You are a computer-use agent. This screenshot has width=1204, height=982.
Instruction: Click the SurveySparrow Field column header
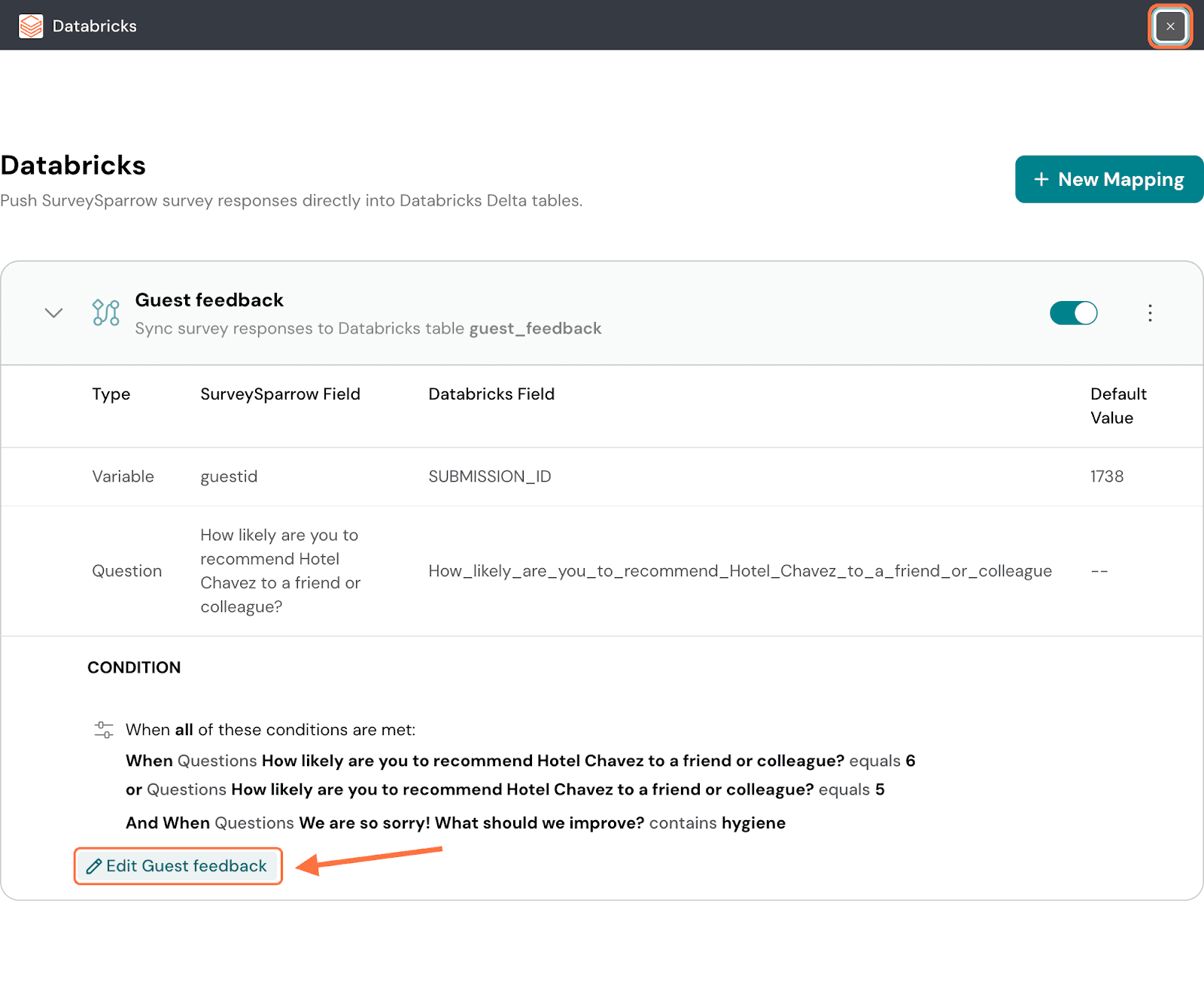(x=280, y=394)
